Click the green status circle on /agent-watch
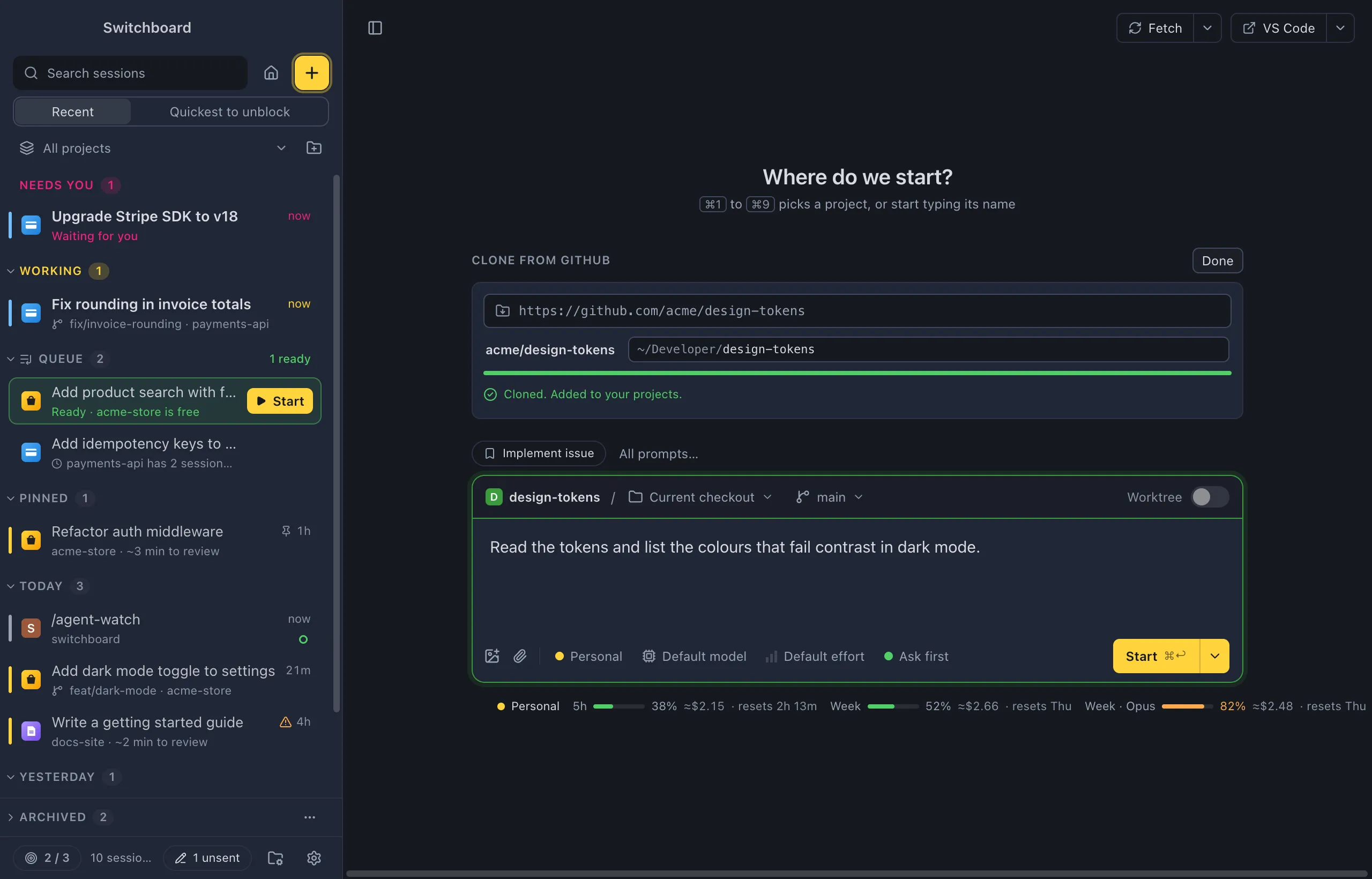 pyautogui.click(x=303, y=639)
